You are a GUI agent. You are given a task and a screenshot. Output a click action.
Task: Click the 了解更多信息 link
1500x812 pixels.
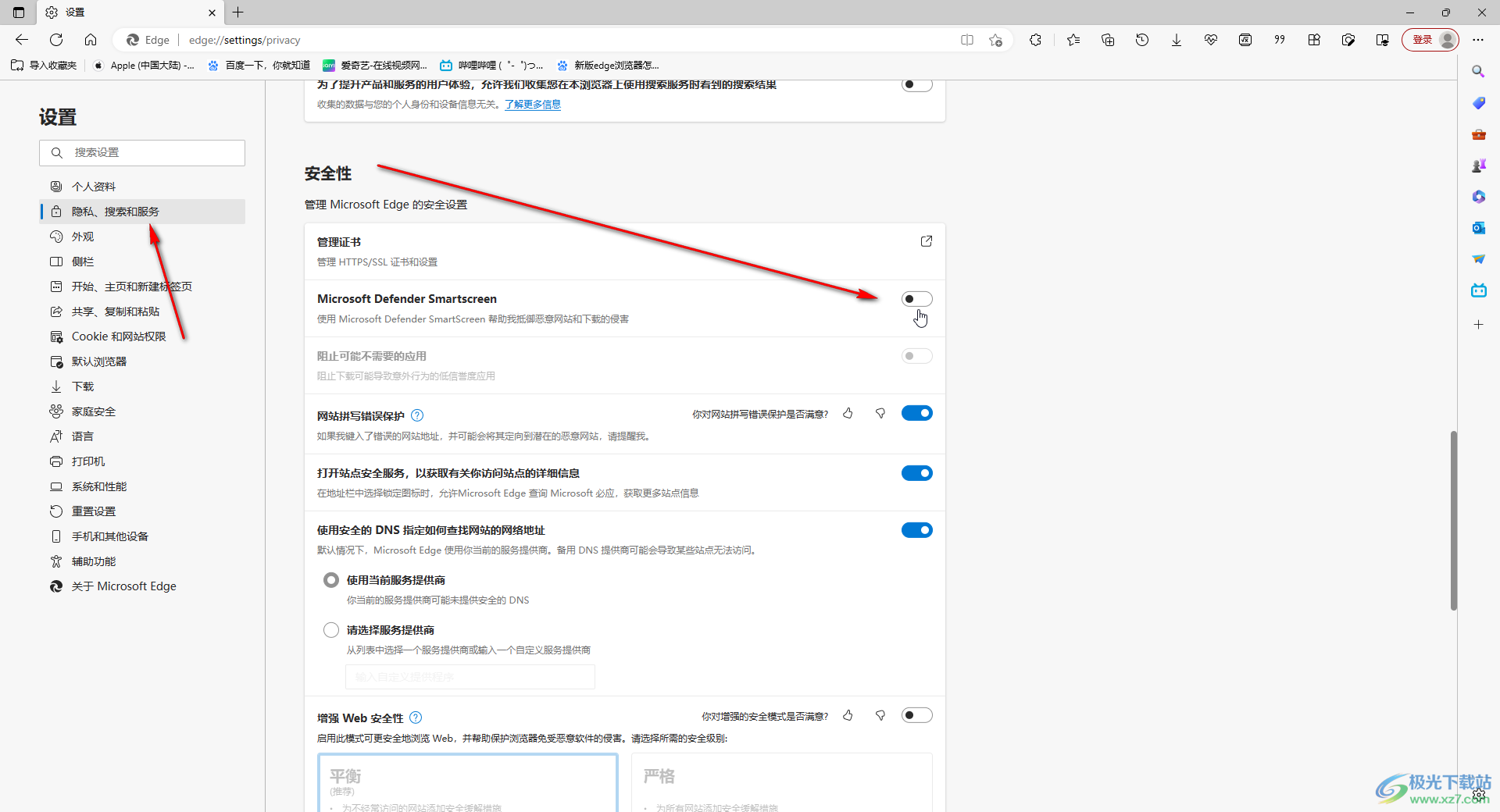click(533, 105)
